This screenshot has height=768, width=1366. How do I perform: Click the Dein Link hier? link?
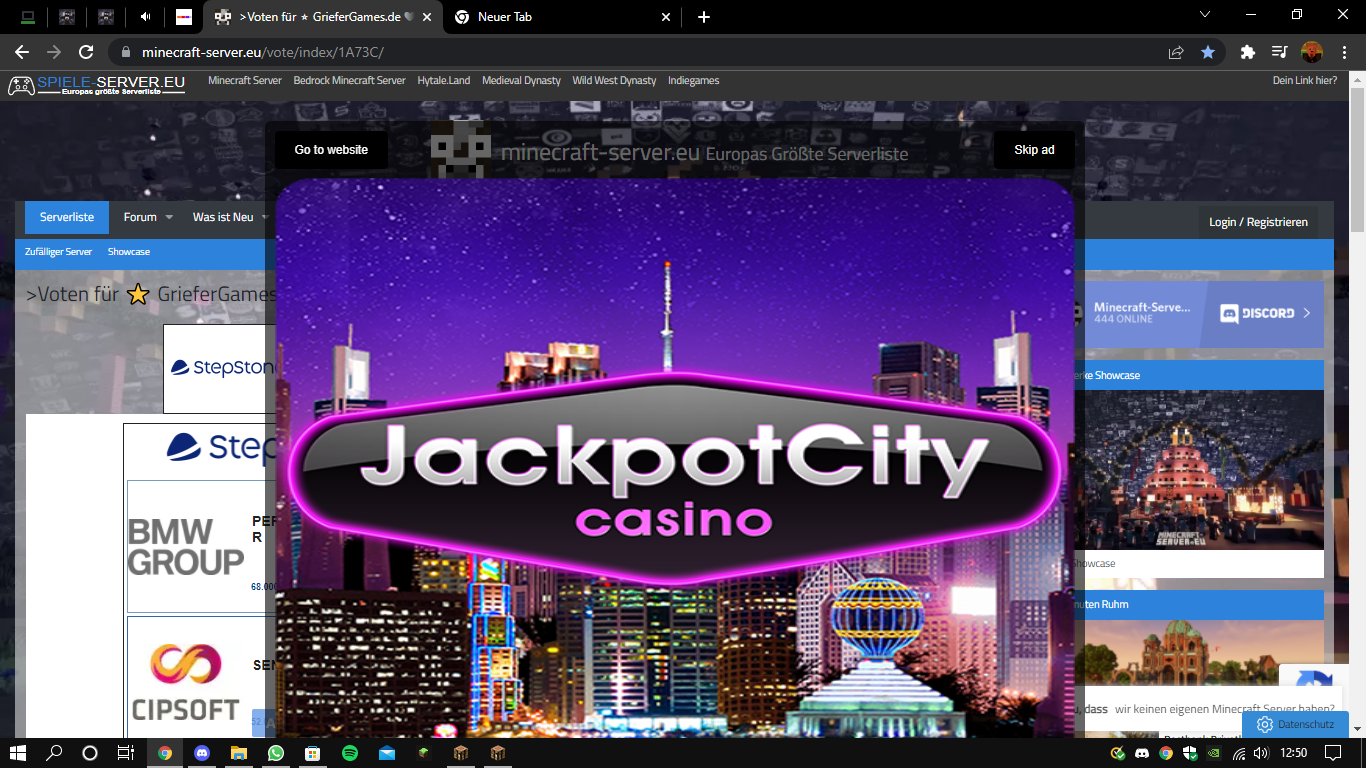[1305, 80]
